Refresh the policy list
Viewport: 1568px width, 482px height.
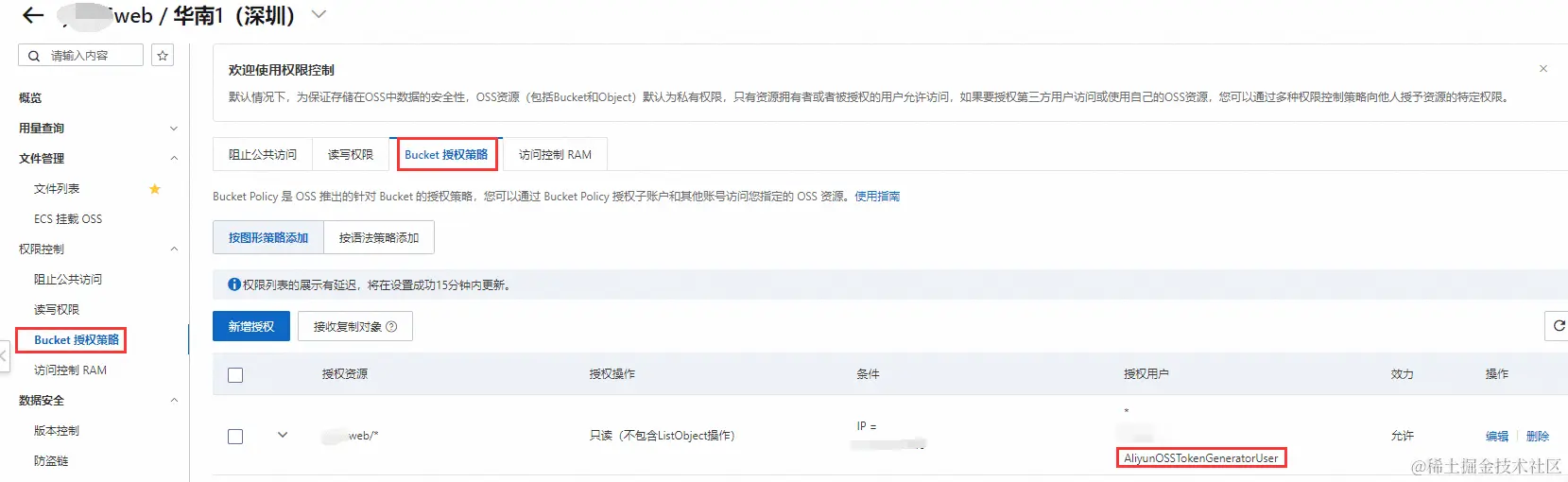(1557, 326)
